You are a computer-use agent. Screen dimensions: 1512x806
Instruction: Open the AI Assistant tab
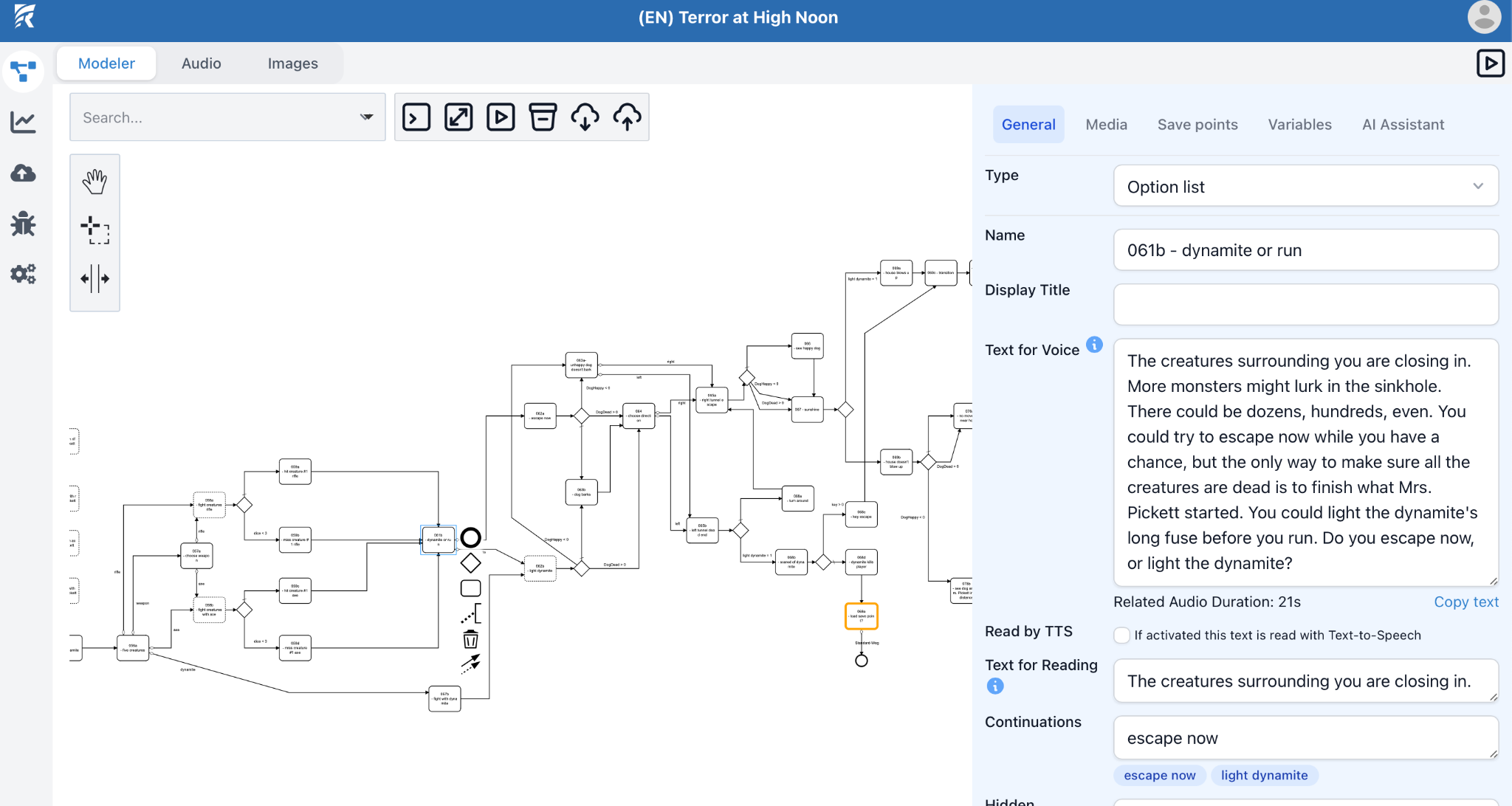click(1403, 125)
